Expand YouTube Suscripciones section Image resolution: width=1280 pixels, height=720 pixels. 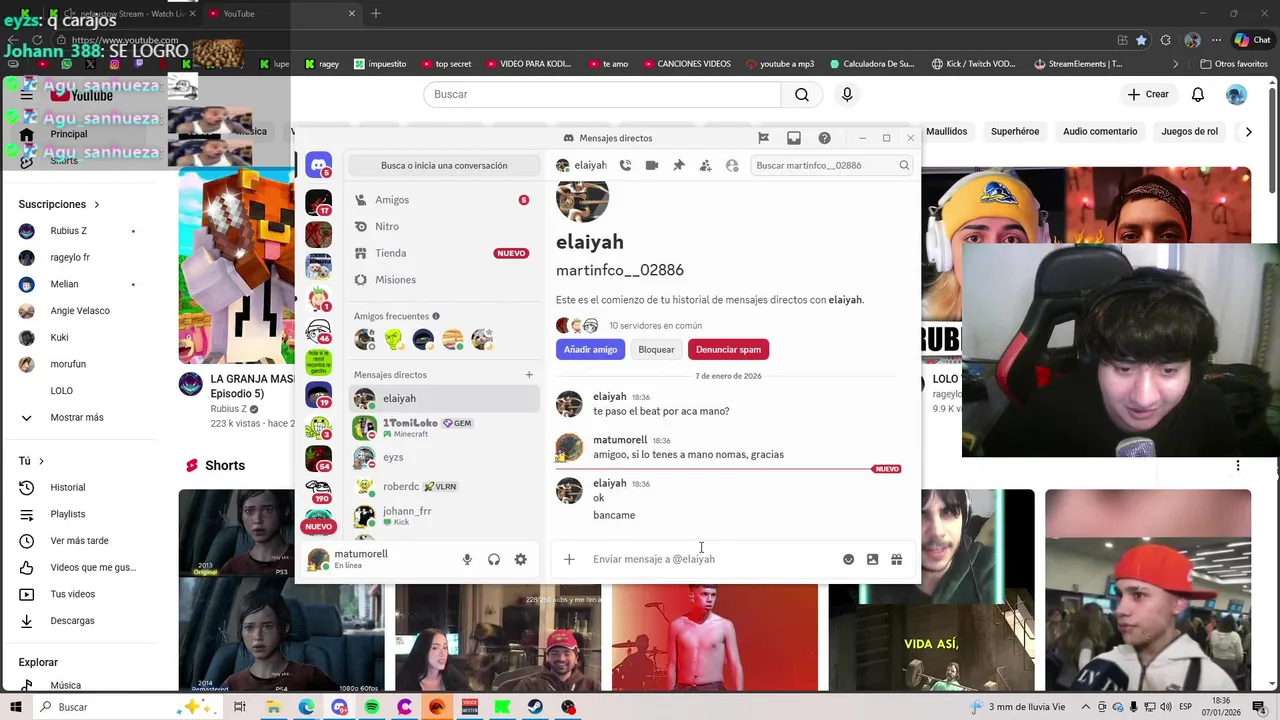click(x=59, y=204)
